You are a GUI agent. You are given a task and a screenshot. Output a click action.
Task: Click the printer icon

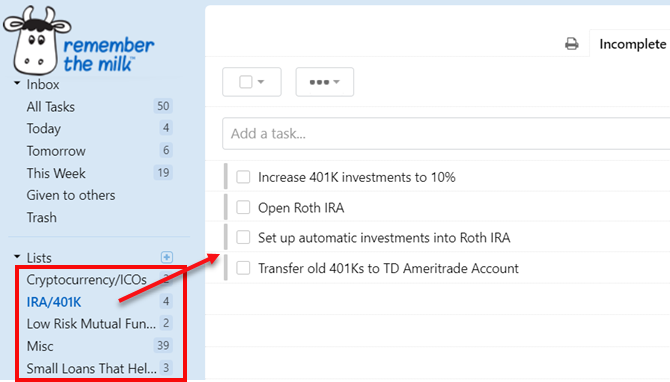pos(571,44)
